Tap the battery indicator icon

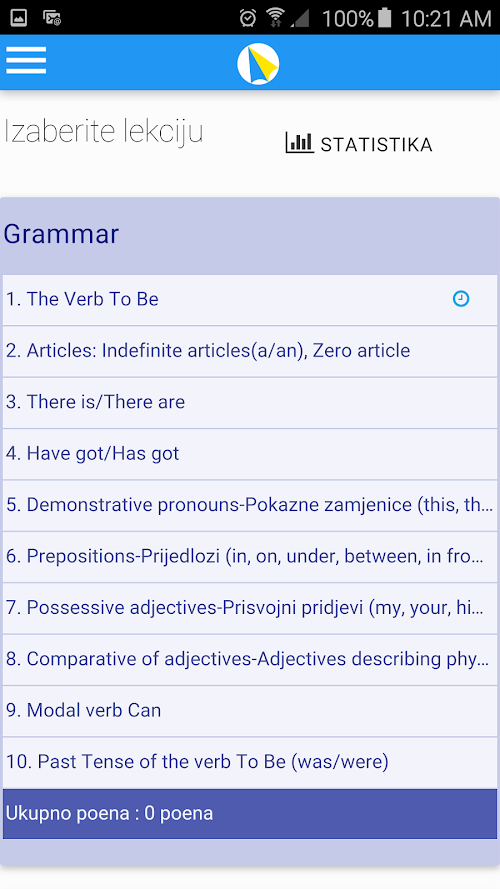click(384, 18)
